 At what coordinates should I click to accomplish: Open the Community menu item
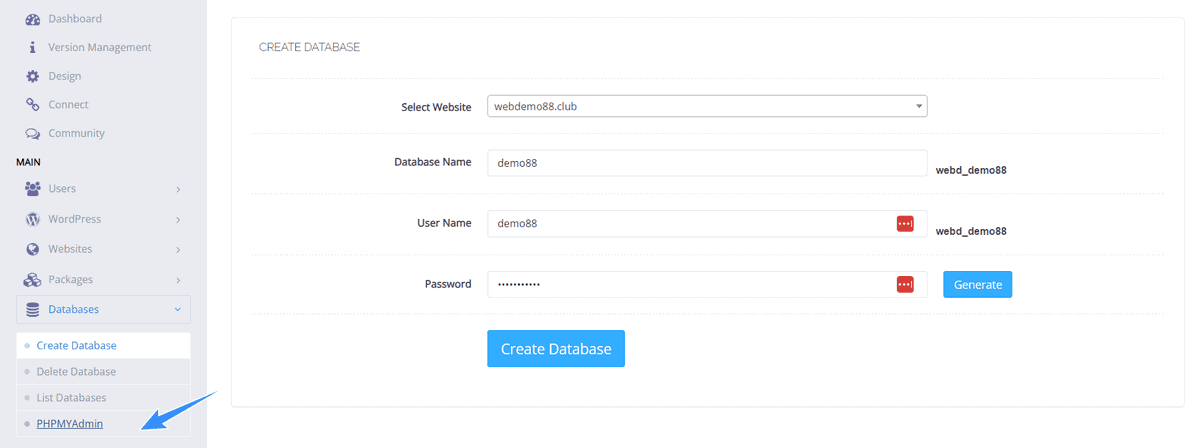point(76,133)
